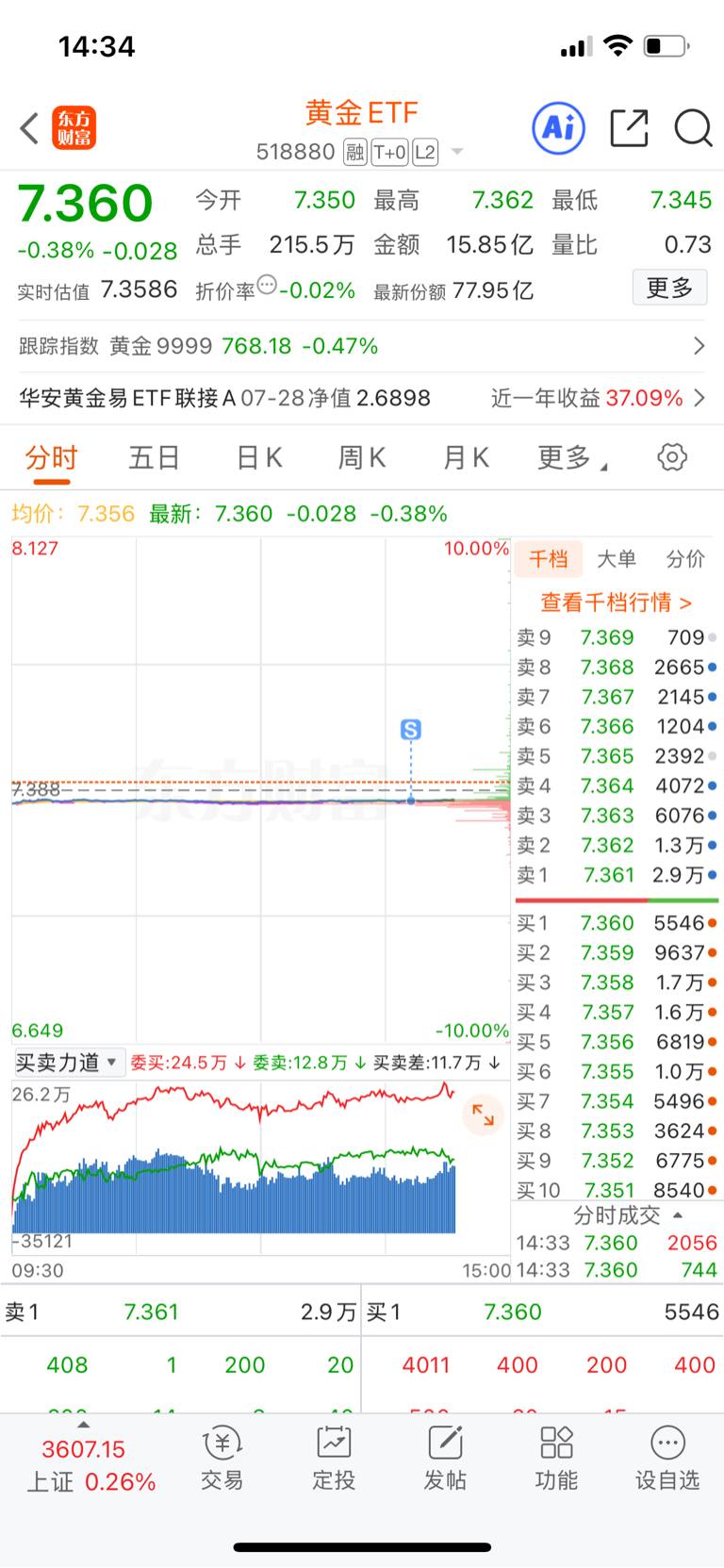The height and width of the screenshot is (1568, 724).
Task: Open 查看千档行情 link
Action: (617, 602)
